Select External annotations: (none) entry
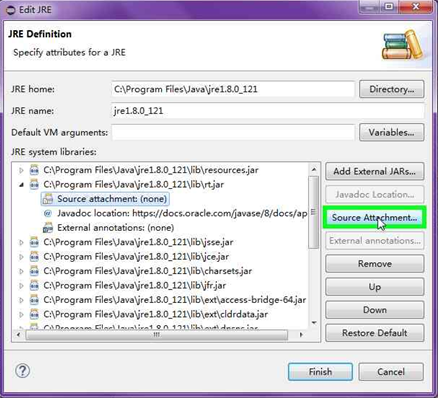The image size is (438, 398). pos(115,228)
